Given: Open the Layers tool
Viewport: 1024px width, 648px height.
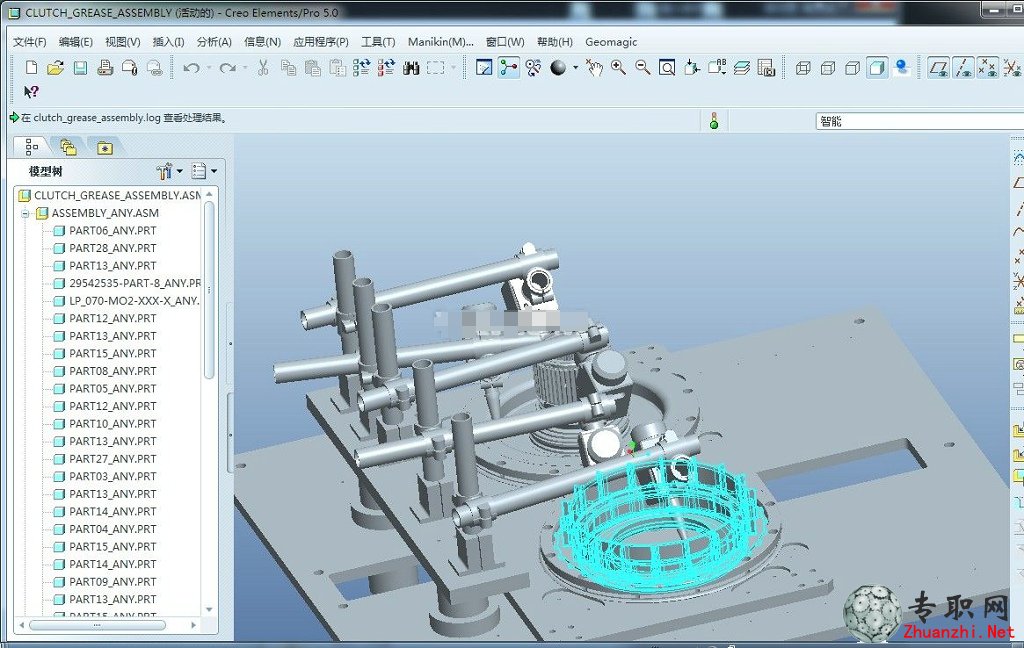Looking at the screenshot, I should [741, 67].
